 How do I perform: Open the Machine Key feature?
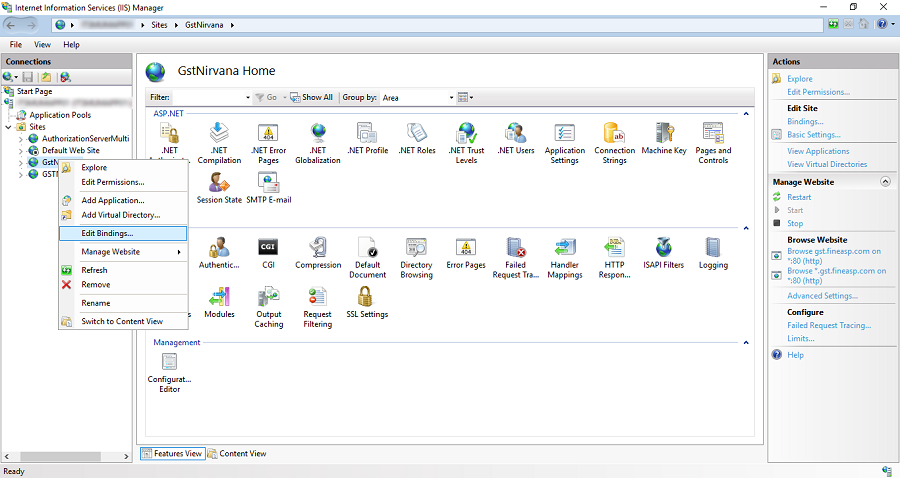coord(664,139)
